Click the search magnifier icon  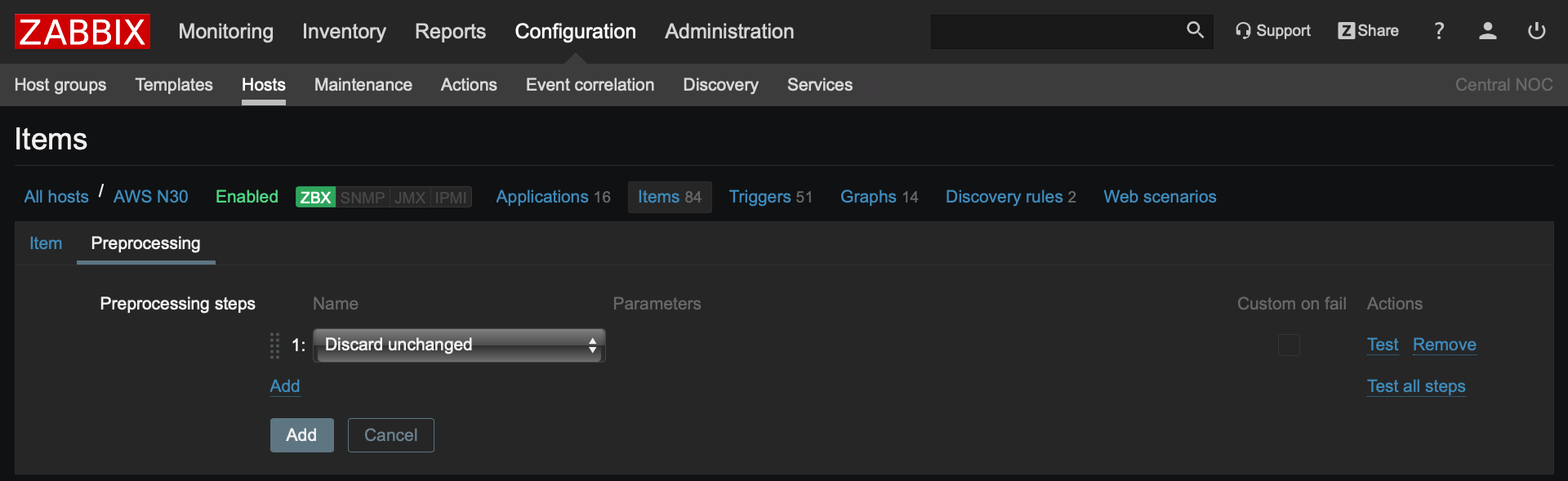click(x=1195, y=30)
